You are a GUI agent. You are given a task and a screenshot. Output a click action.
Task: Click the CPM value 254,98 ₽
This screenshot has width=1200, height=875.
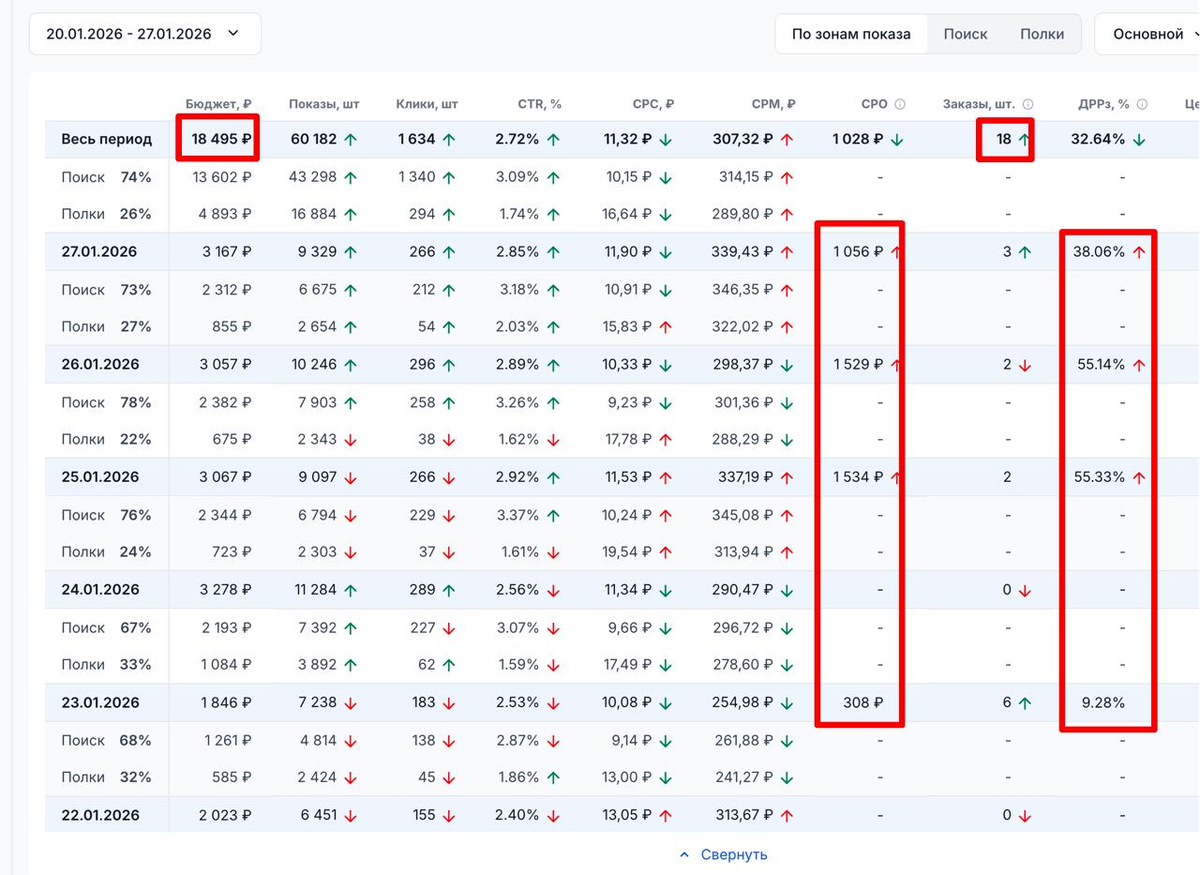click(743, 703)
